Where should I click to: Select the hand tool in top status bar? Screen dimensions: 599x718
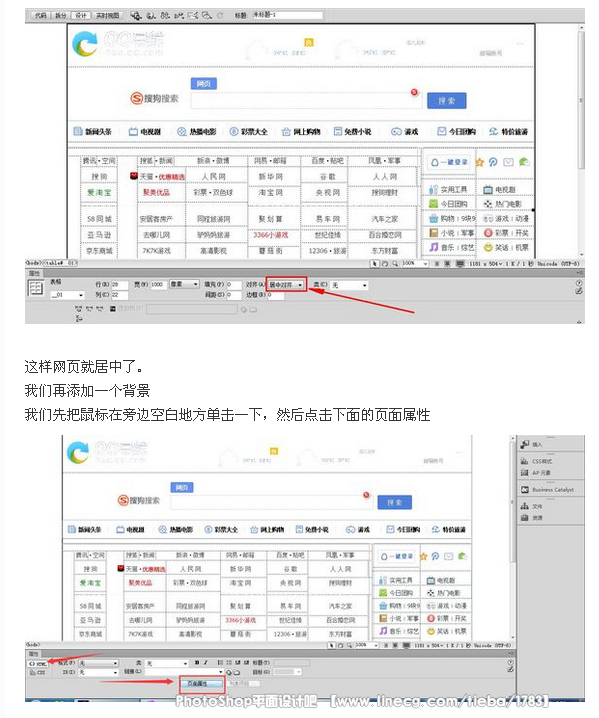385,264
